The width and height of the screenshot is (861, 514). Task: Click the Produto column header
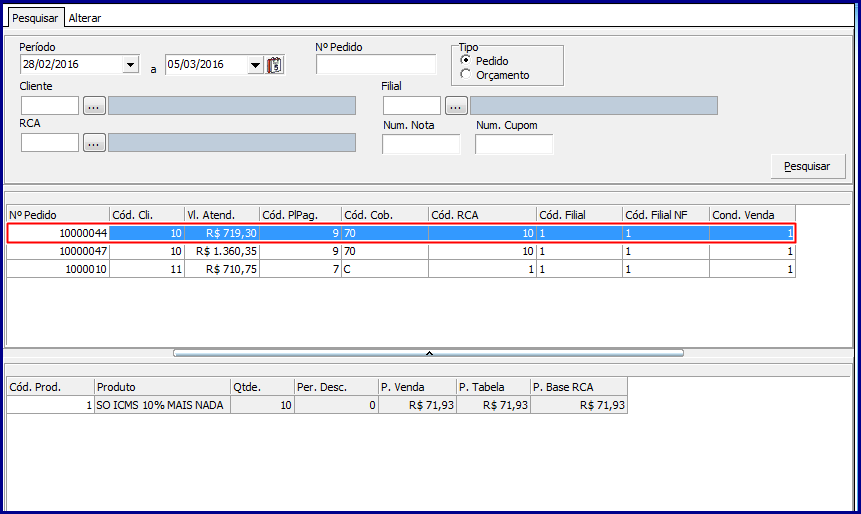tap(163, 387)
